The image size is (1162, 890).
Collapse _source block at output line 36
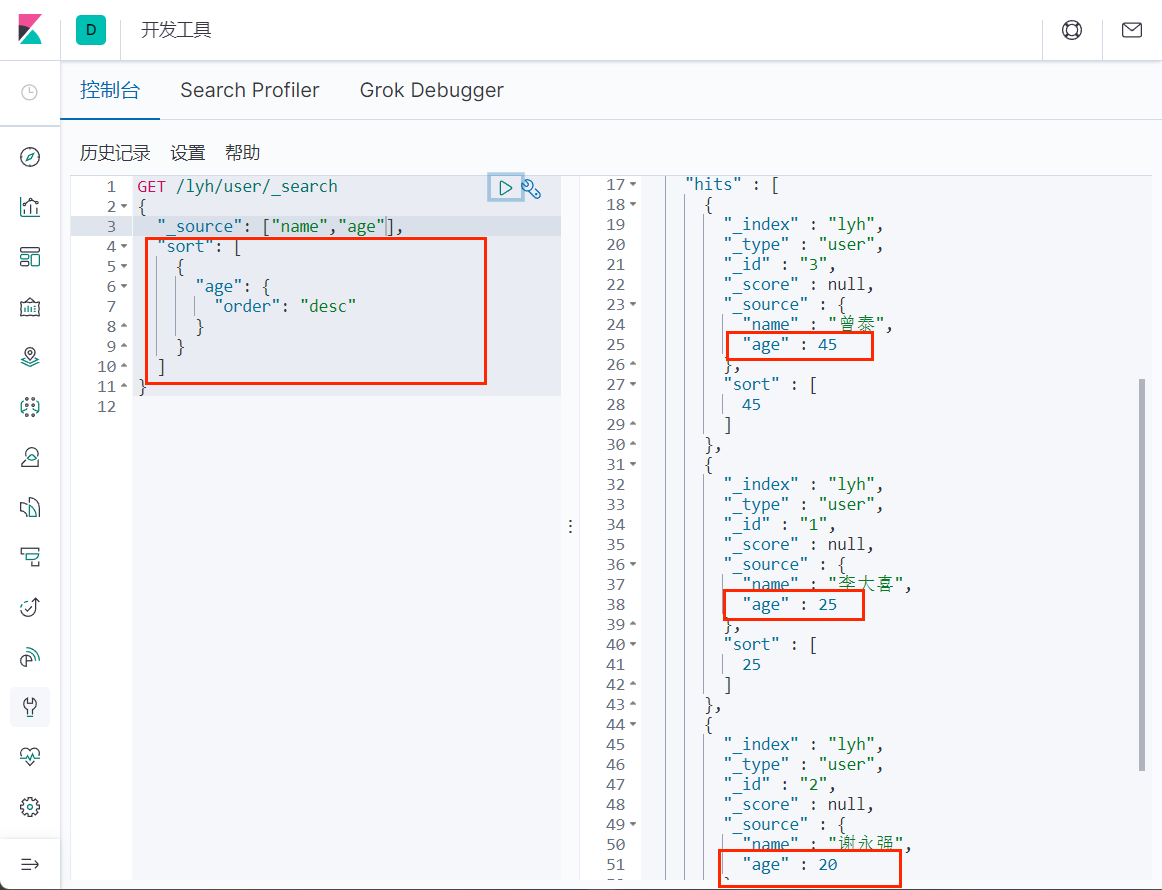click(633, 564)
